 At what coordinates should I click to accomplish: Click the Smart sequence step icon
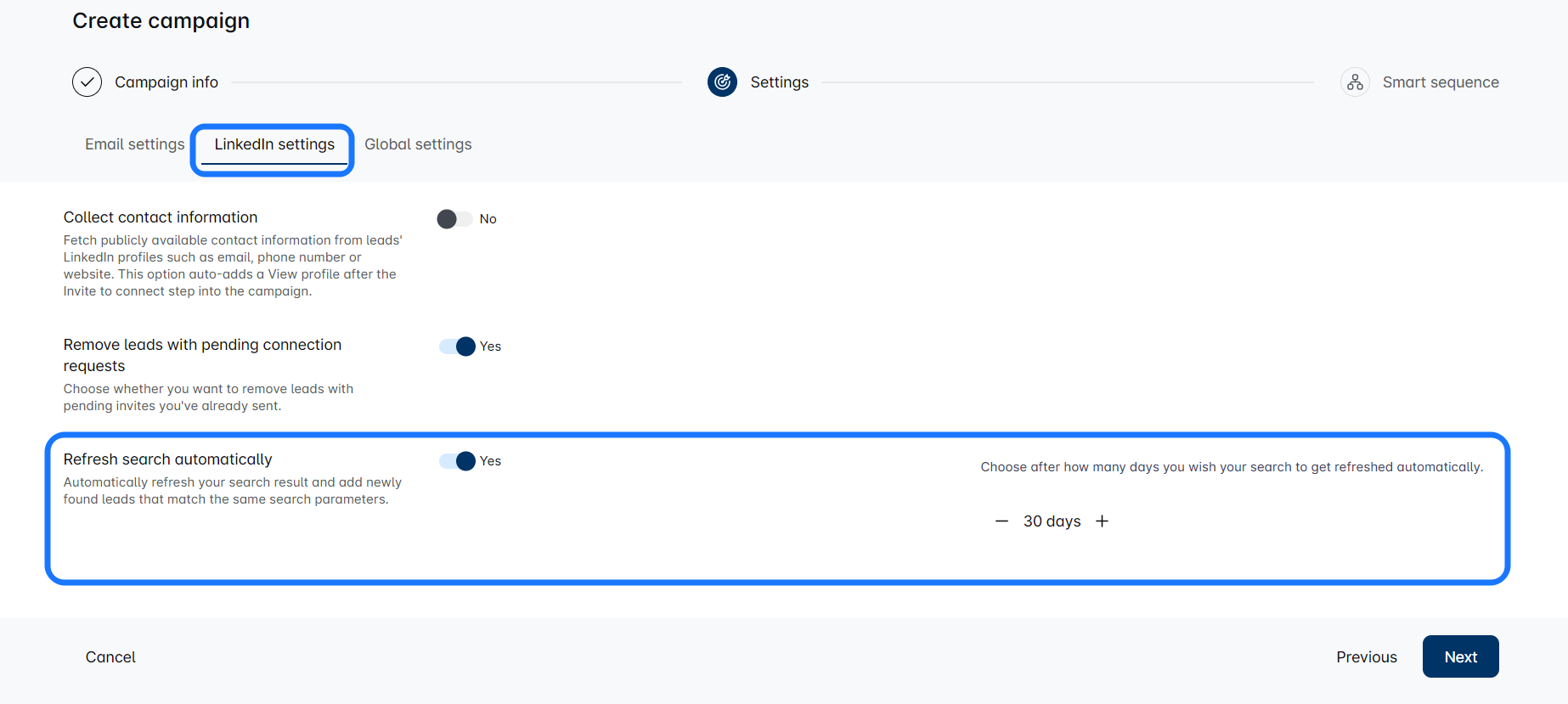pyautogui.click(x=1354, y=82)
